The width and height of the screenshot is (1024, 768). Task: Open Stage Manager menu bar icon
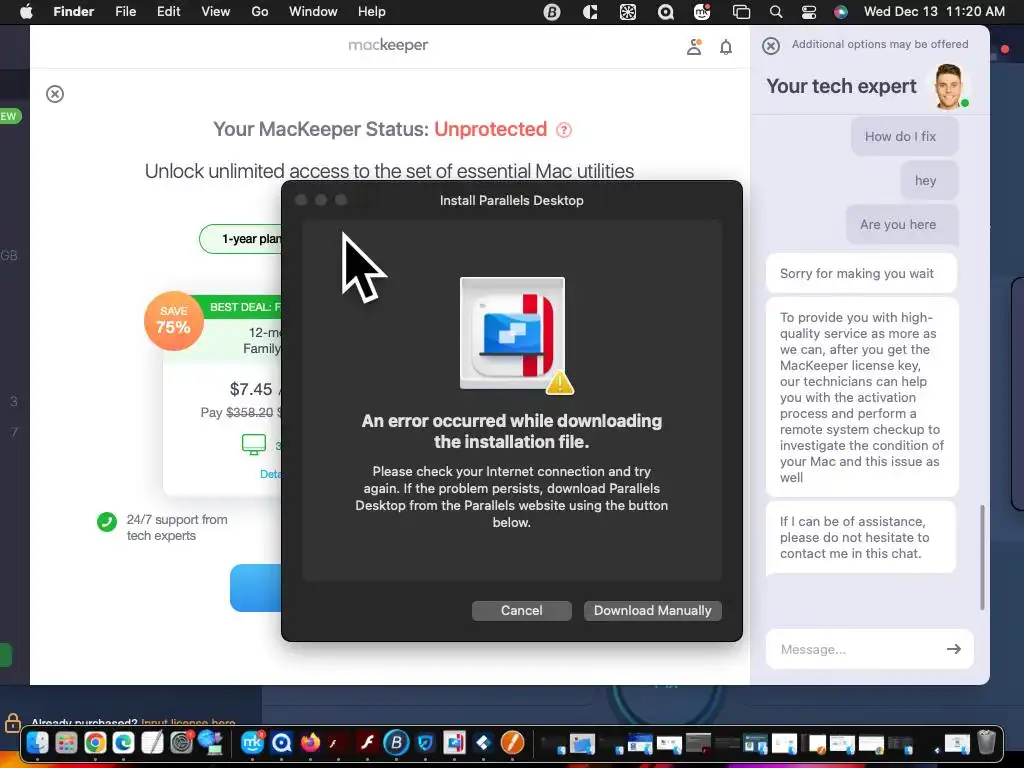741,12
